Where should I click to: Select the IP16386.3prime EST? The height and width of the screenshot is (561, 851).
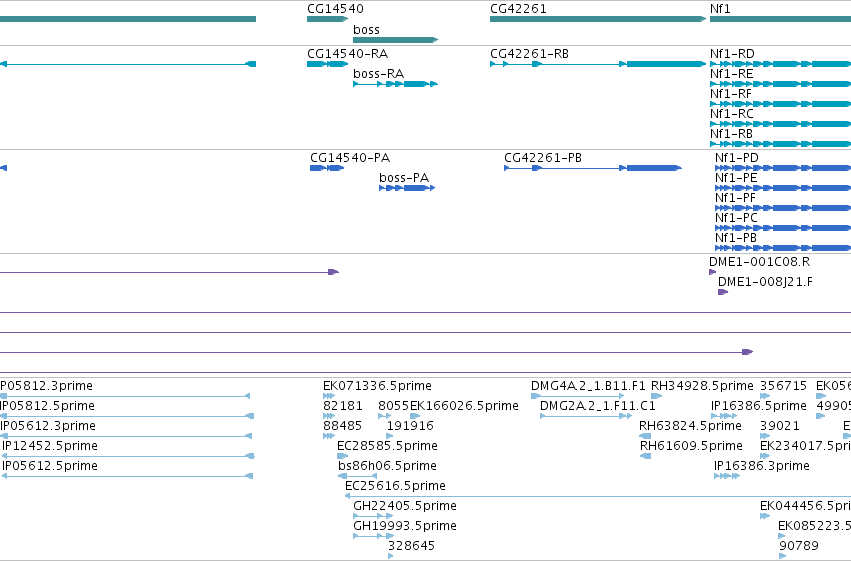727,476
